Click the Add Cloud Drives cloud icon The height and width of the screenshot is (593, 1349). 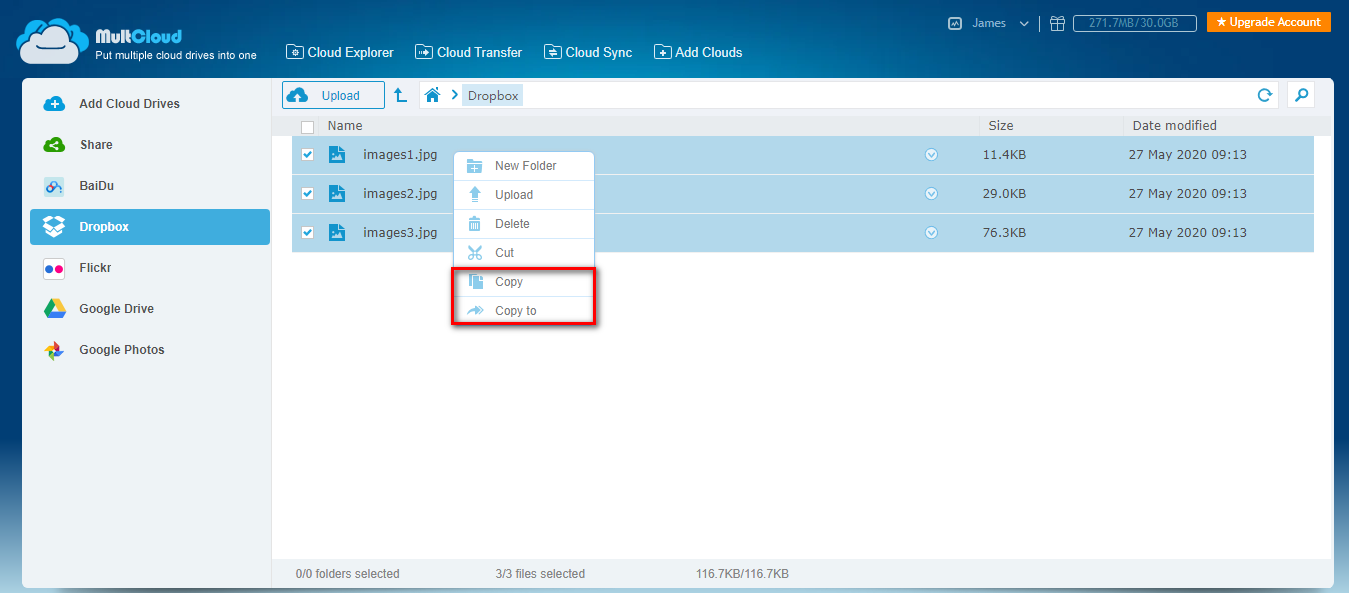pyautogui.click(x=54, y=104)
